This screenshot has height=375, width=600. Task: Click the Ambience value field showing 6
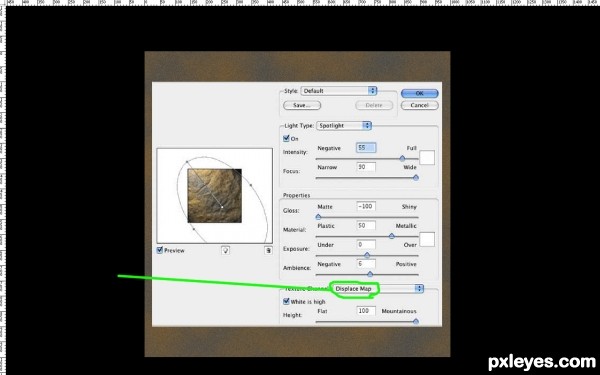366,264
